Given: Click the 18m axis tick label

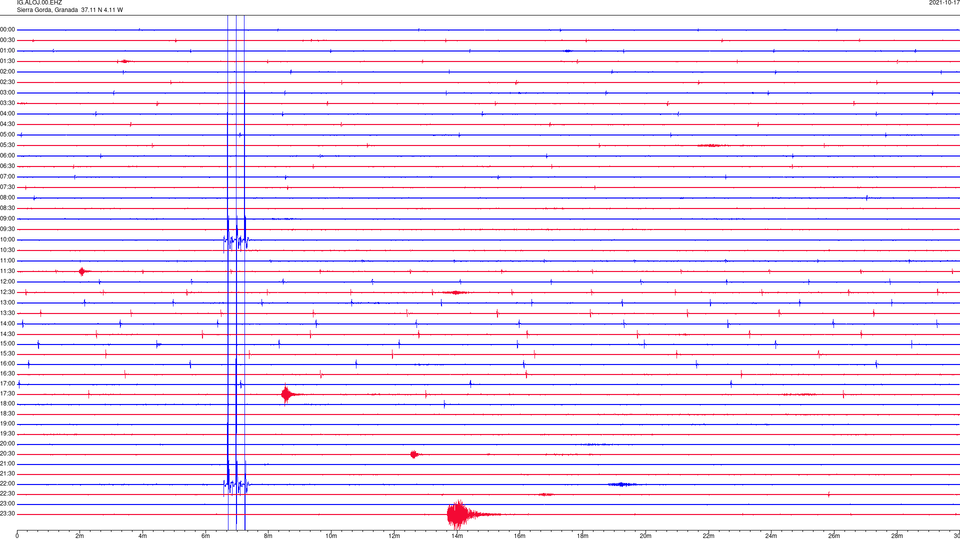Looking at the screenshot, I should coord(583,536).
